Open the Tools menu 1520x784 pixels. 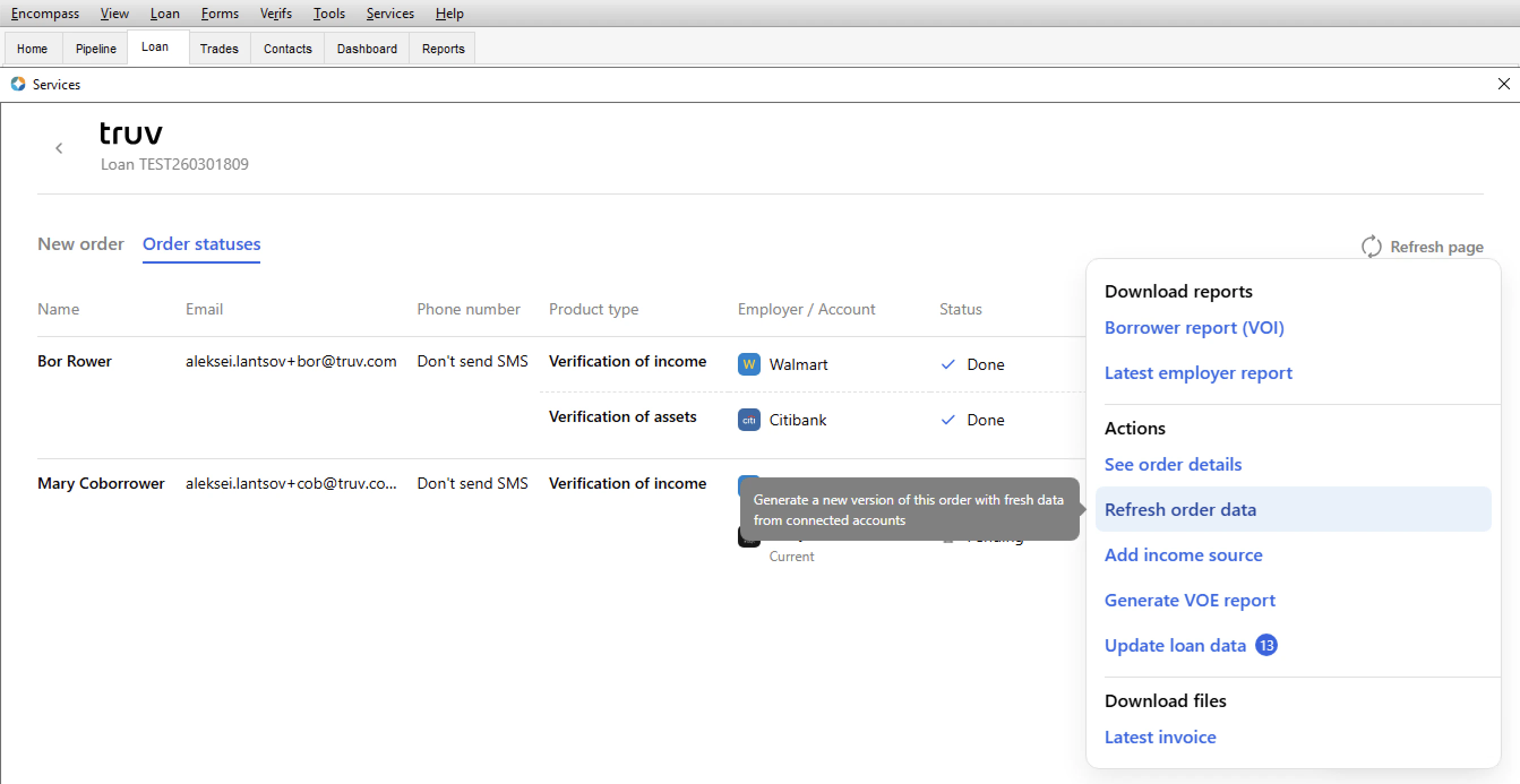[x=329, y=13]
